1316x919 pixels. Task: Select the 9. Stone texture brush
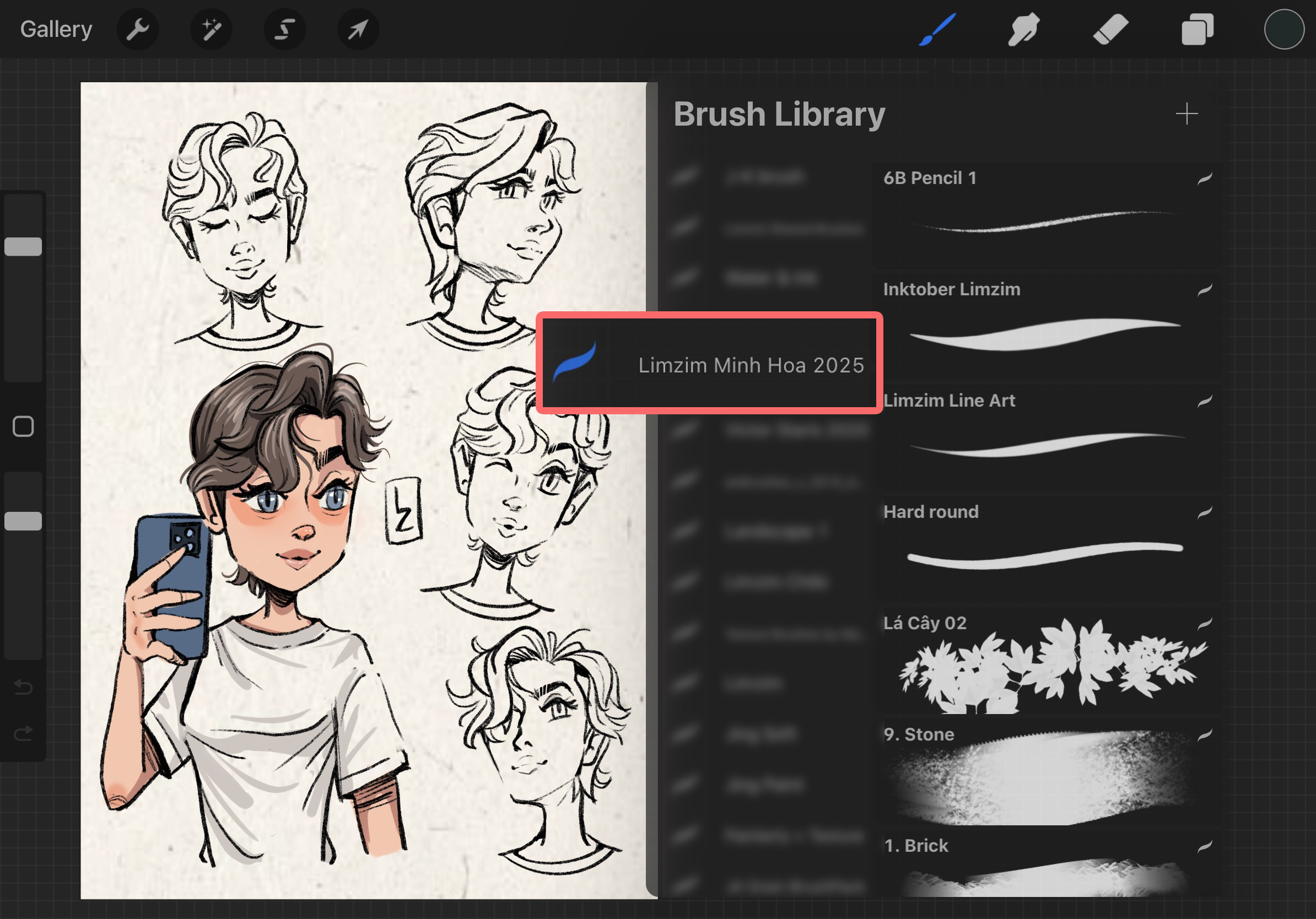1047,771
